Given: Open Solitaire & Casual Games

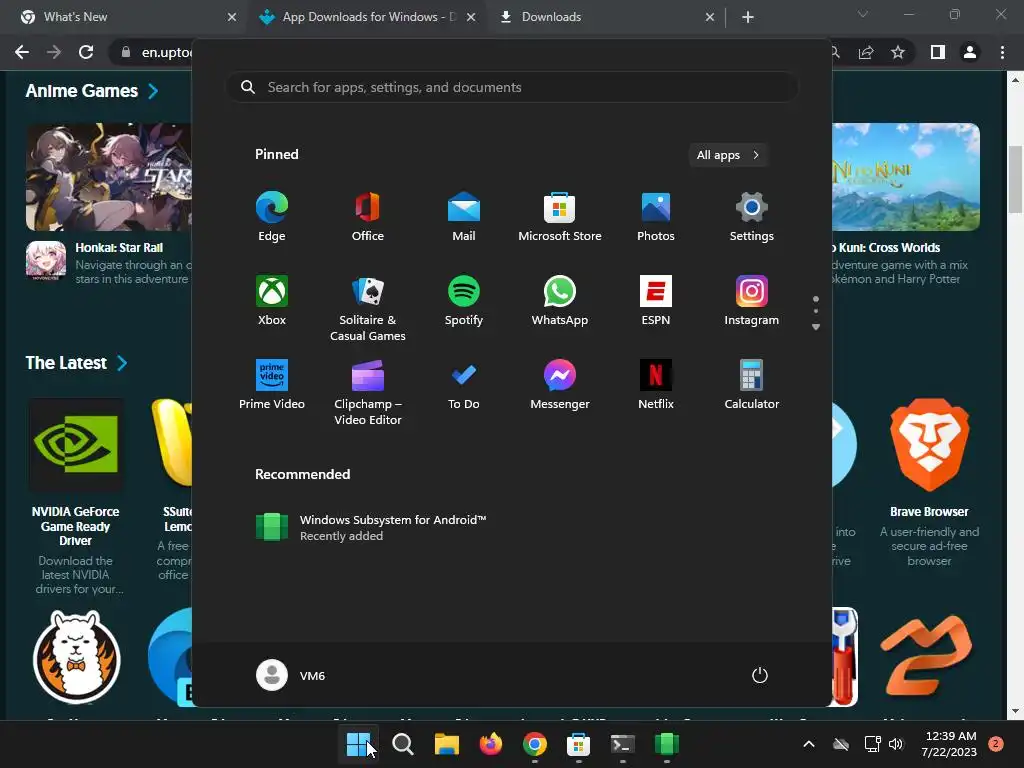Looking at the screenshot, I should 368,308.
